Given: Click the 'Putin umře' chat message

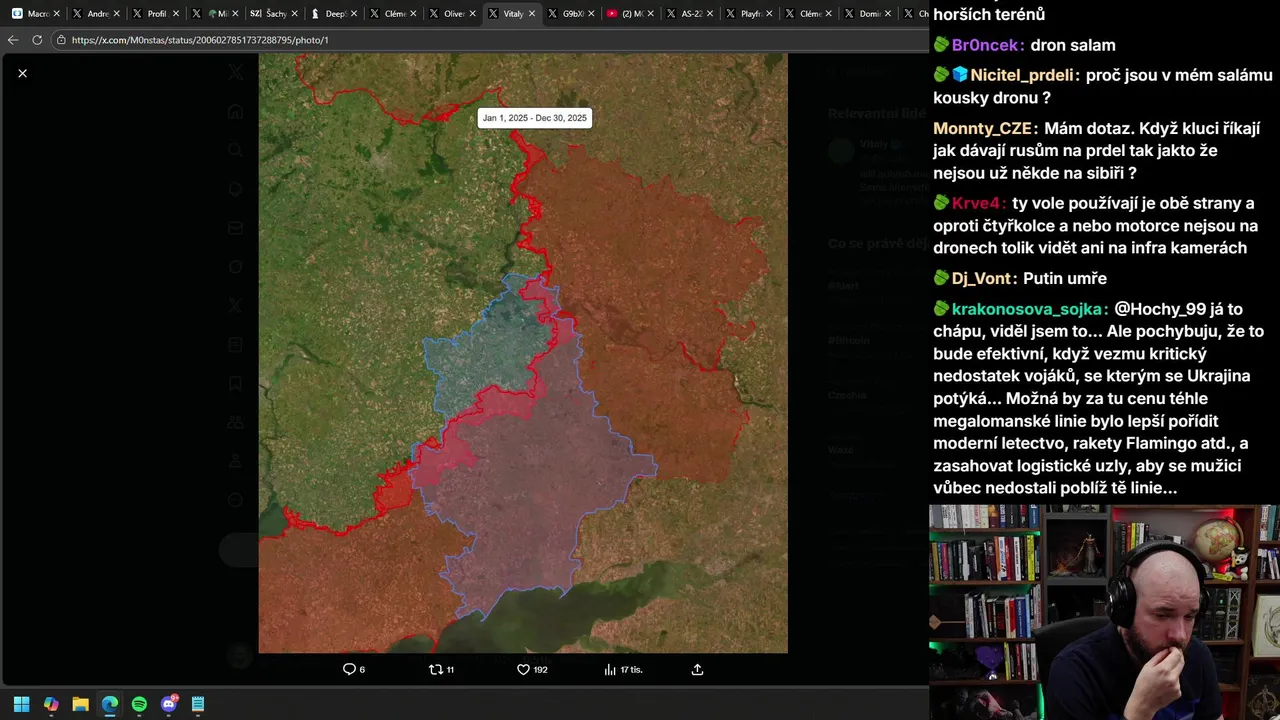Looking at the screenshot, I should (x=1064, y=279).
